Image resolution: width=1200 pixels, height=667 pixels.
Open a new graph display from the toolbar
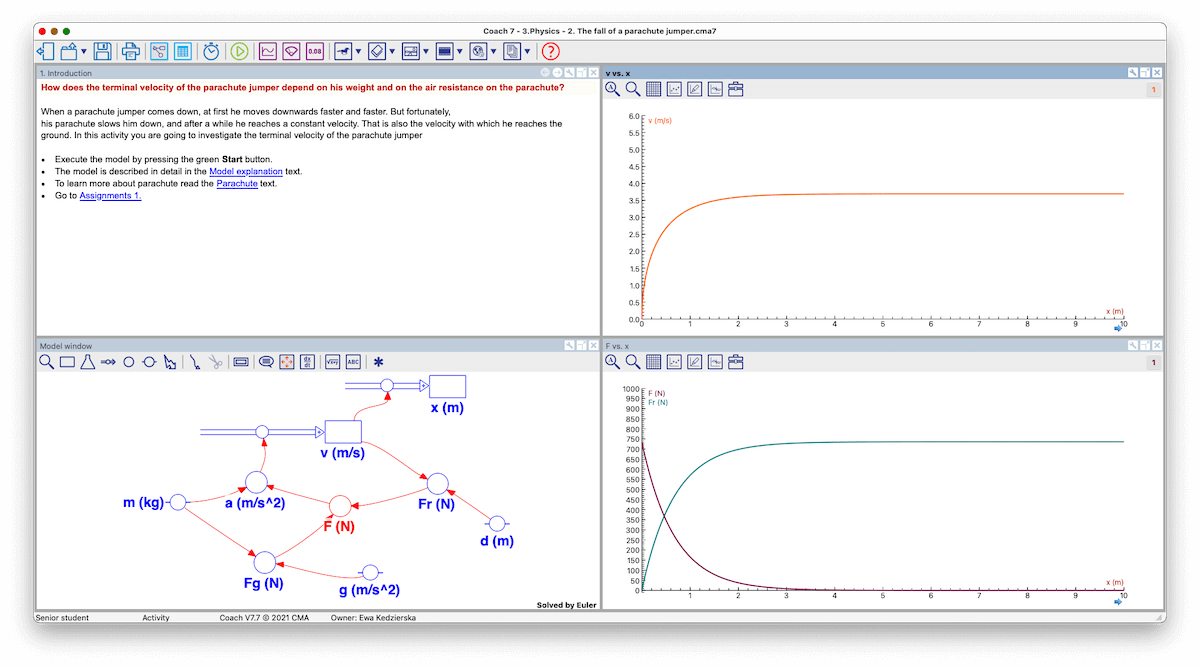[x=266, y=50]
